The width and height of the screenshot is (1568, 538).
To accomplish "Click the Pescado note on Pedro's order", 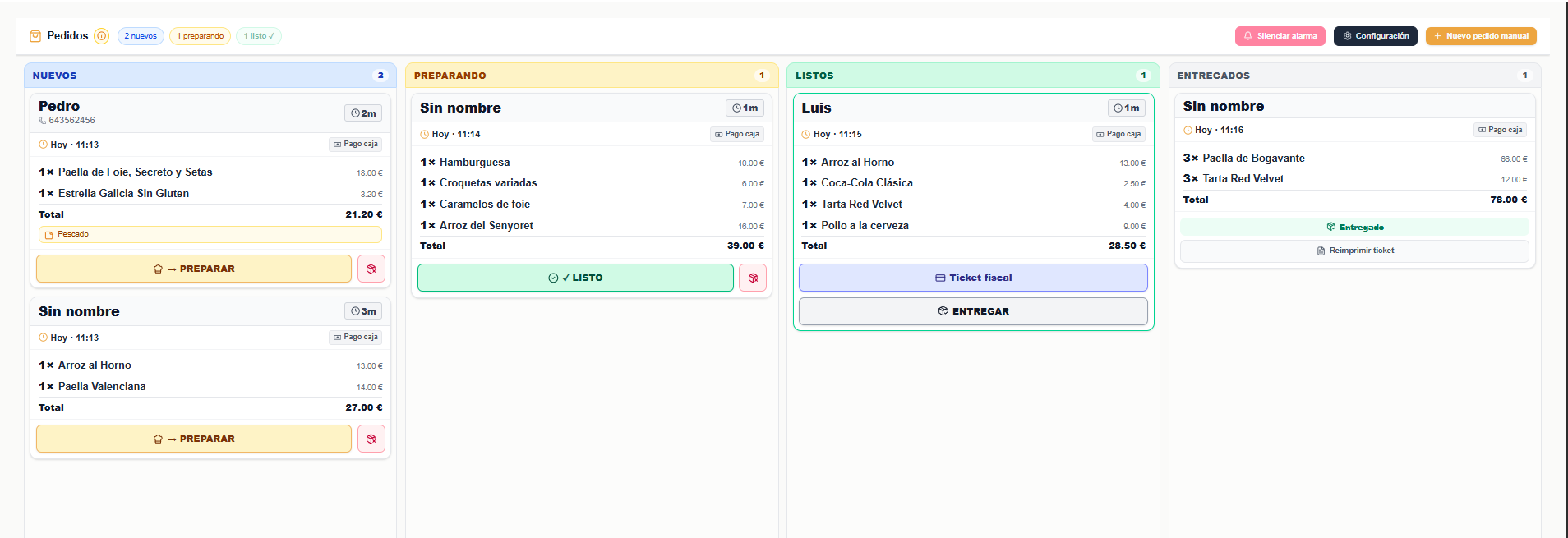I will click(x=210, y=235).
